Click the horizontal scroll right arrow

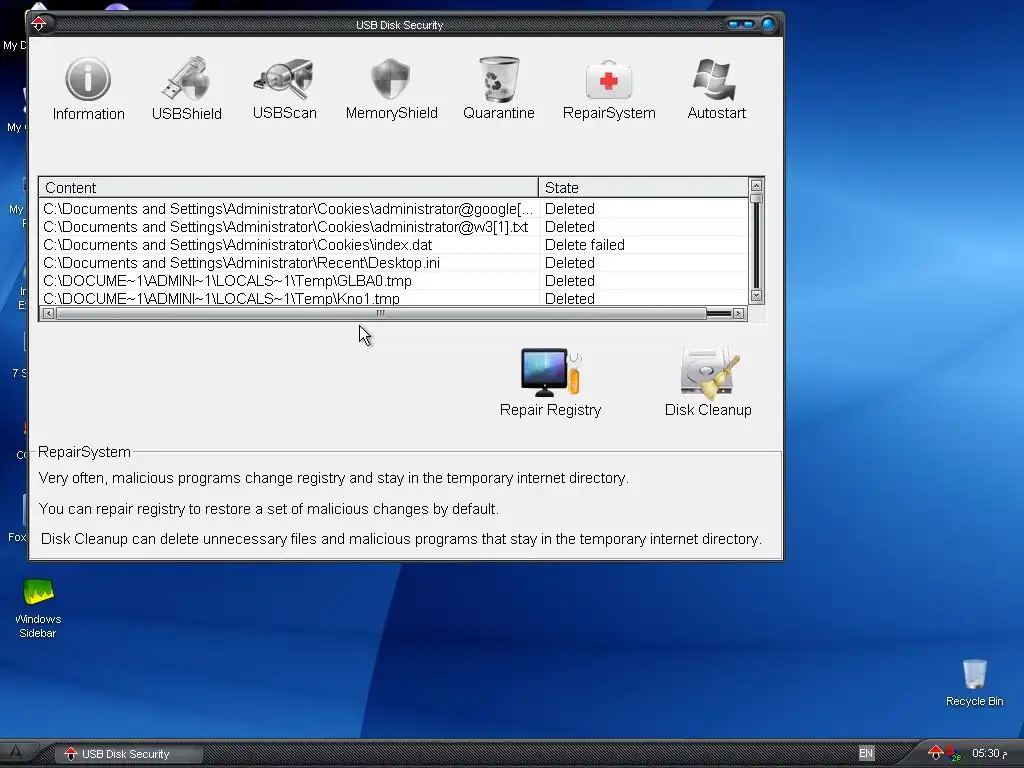739,313
